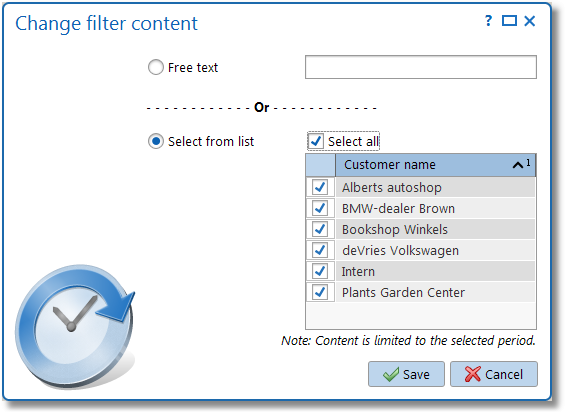Click the red X on Cancel
The height and width of the screenshot is (415, 566).
(473, 374)
